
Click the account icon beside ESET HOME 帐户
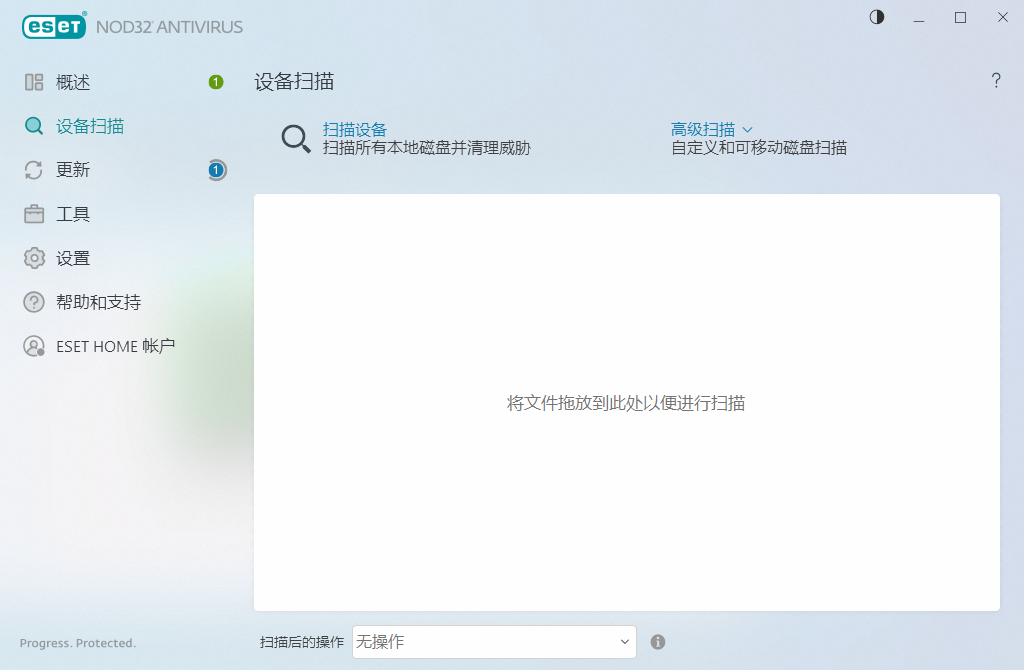(x=34, y=346)
